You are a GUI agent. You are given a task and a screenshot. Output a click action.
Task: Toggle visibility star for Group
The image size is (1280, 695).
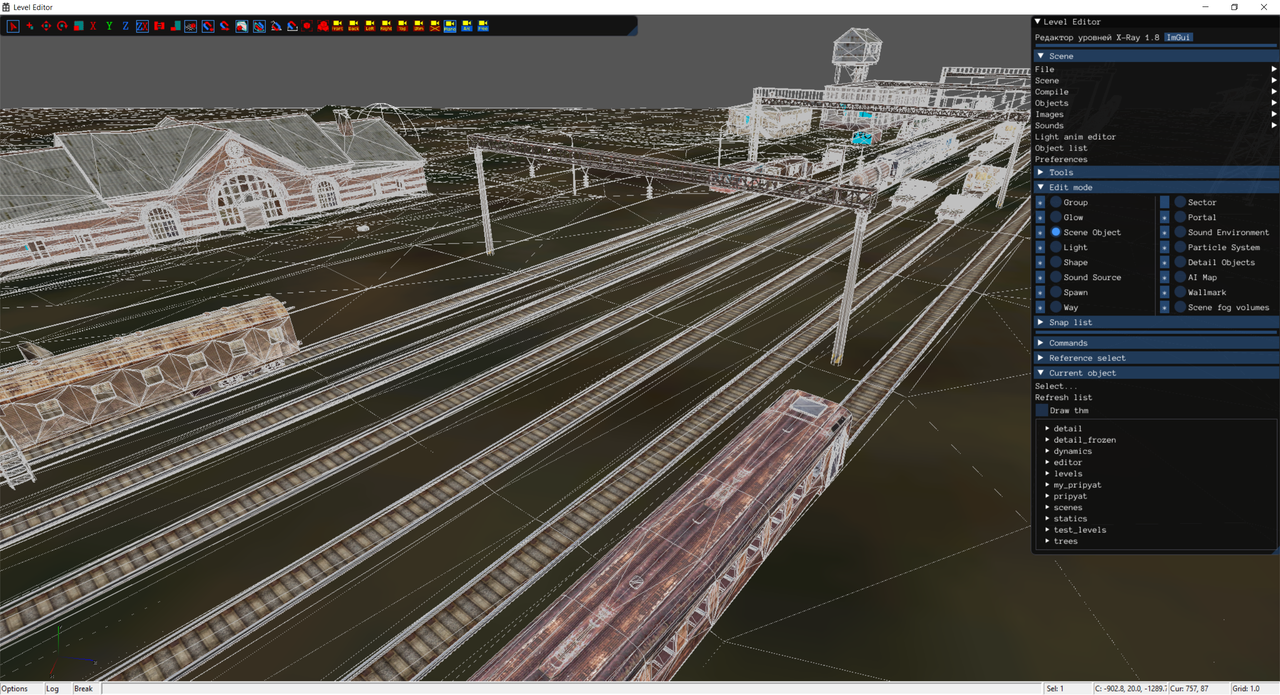point(1040,202)
